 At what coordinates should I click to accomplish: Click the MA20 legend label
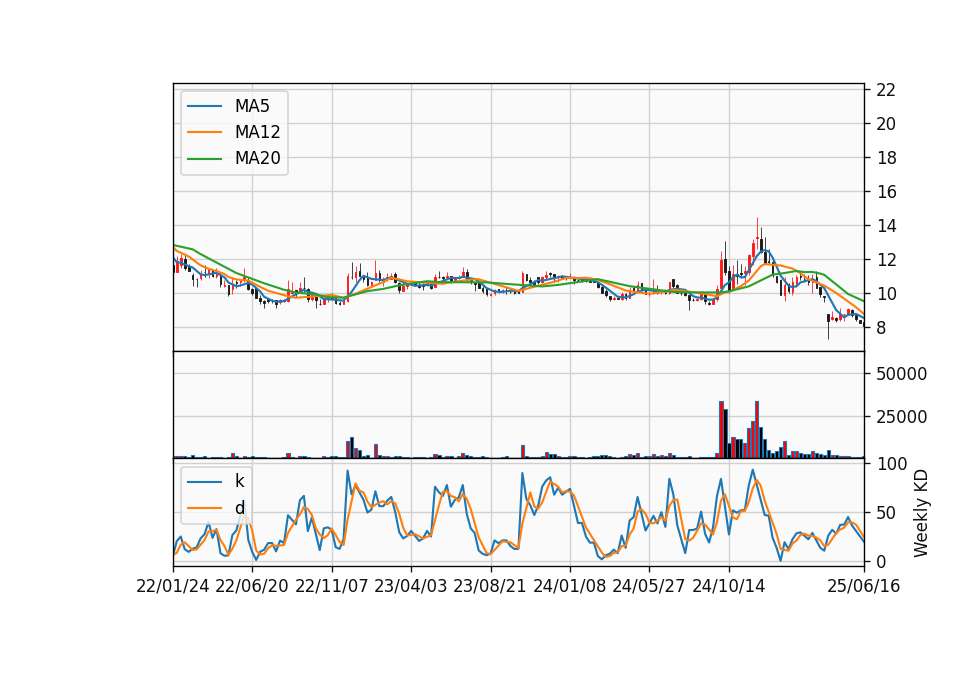(x=257, y=159)
